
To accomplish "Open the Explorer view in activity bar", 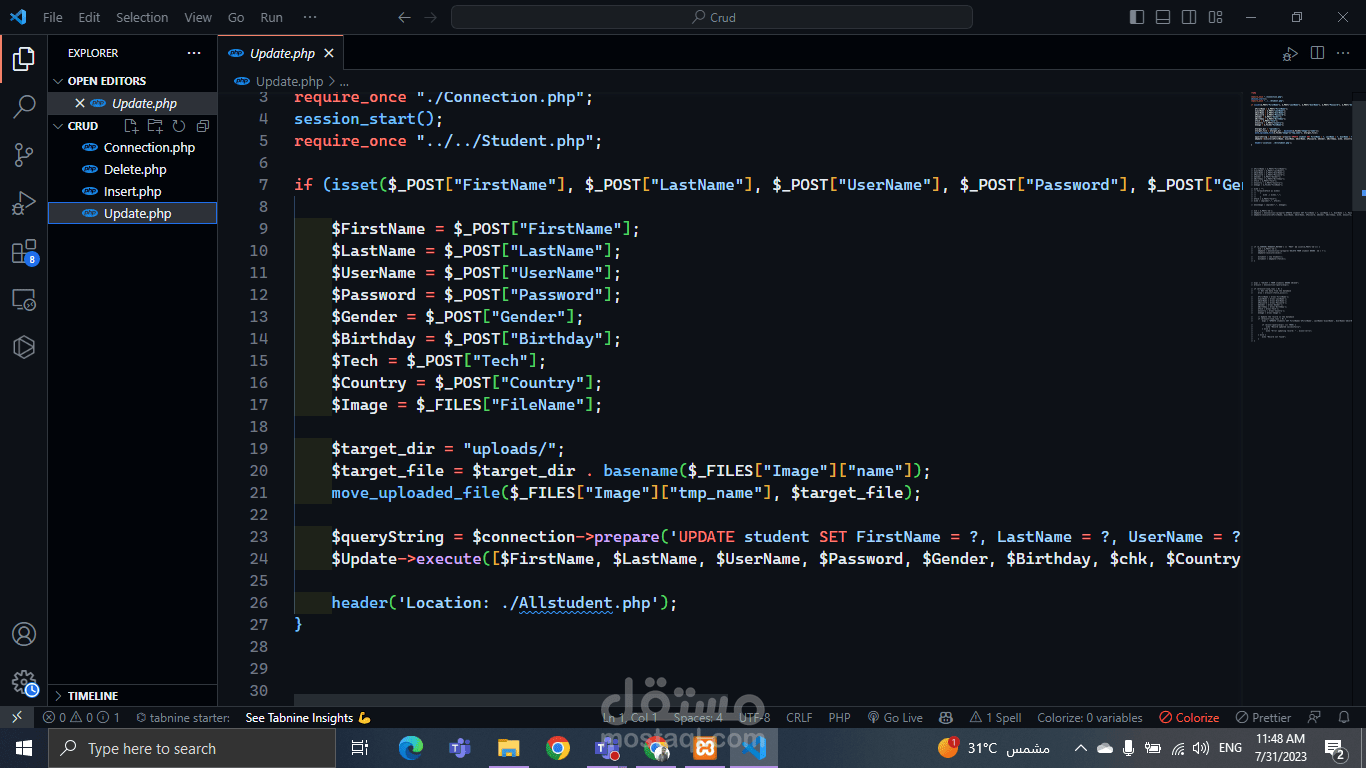I will point(24,59).
